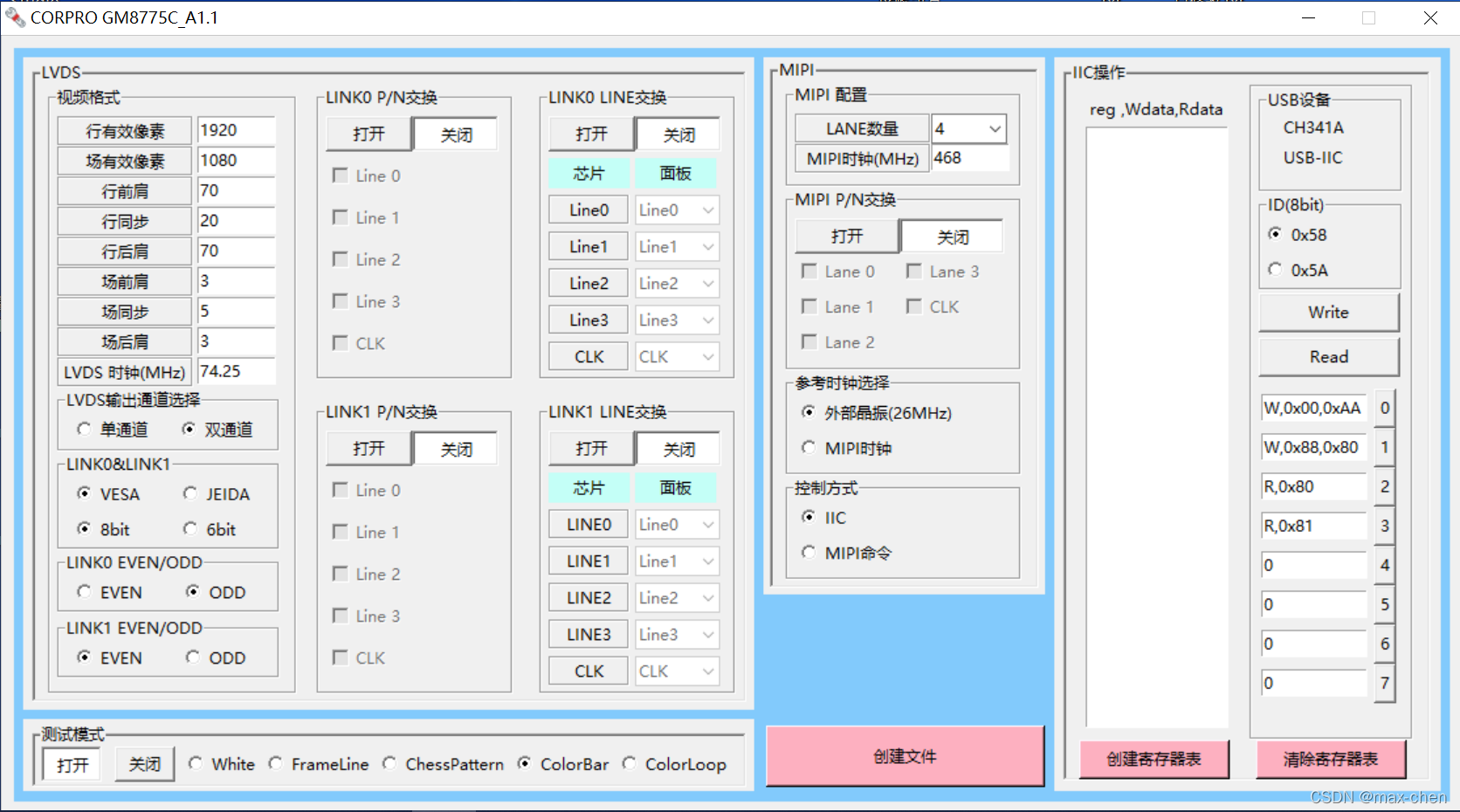Click the 行同步 field with value 20
1460x812 pixels.
coord(236,221)
